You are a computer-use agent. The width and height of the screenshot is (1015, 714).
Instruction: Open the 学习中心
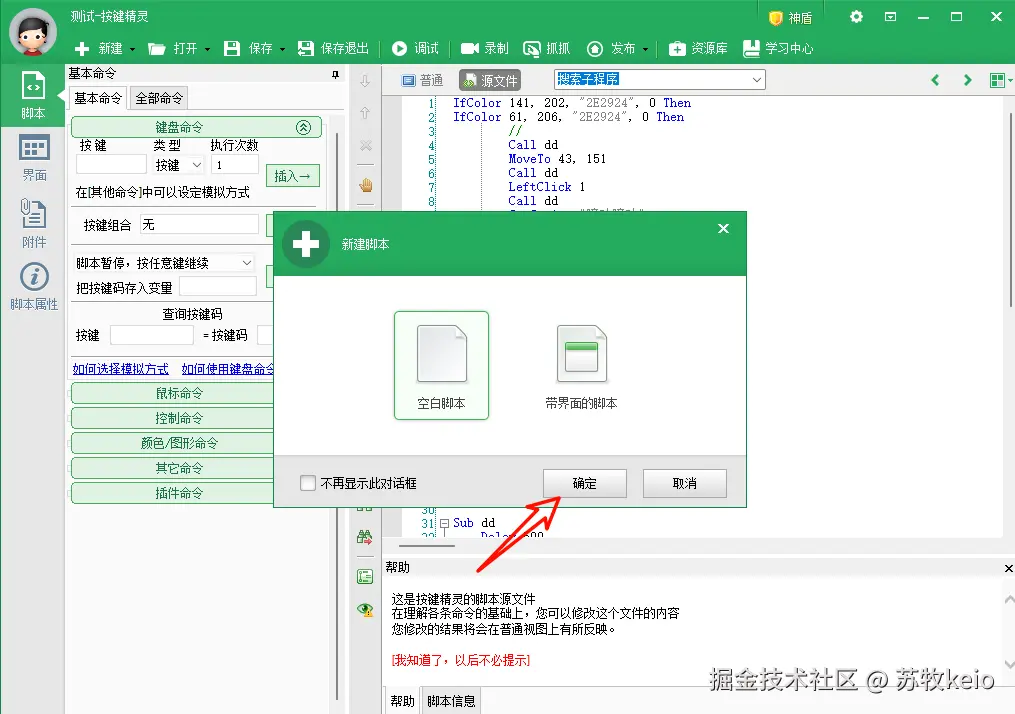777,49
